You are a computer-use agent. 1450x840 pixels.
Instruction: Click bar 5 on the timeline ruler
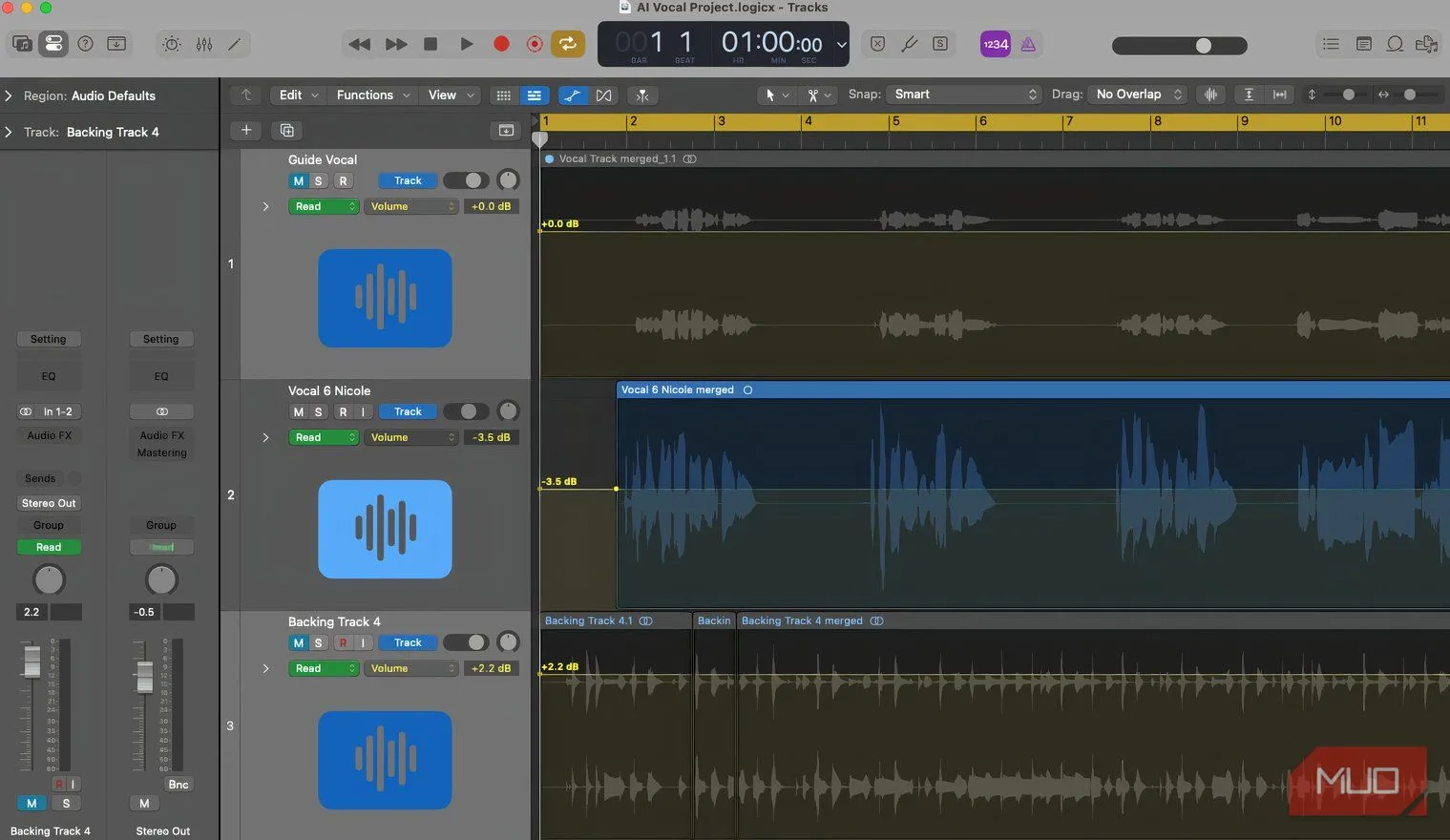tap(895, 121)
